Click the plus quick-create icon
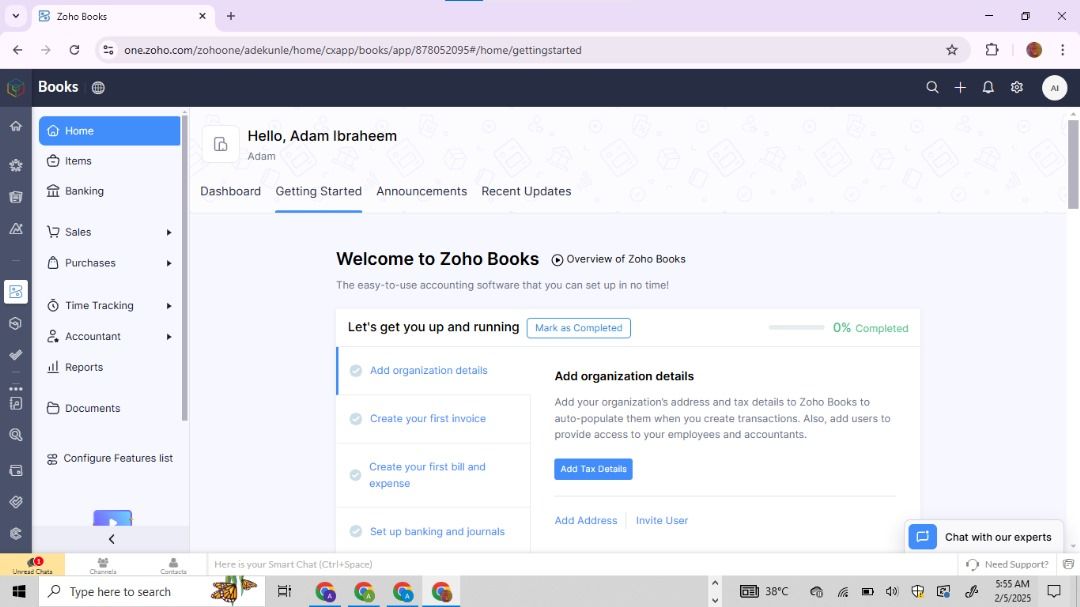The height and width of the screenshot is (607, 1080). [x=960, y=88]
